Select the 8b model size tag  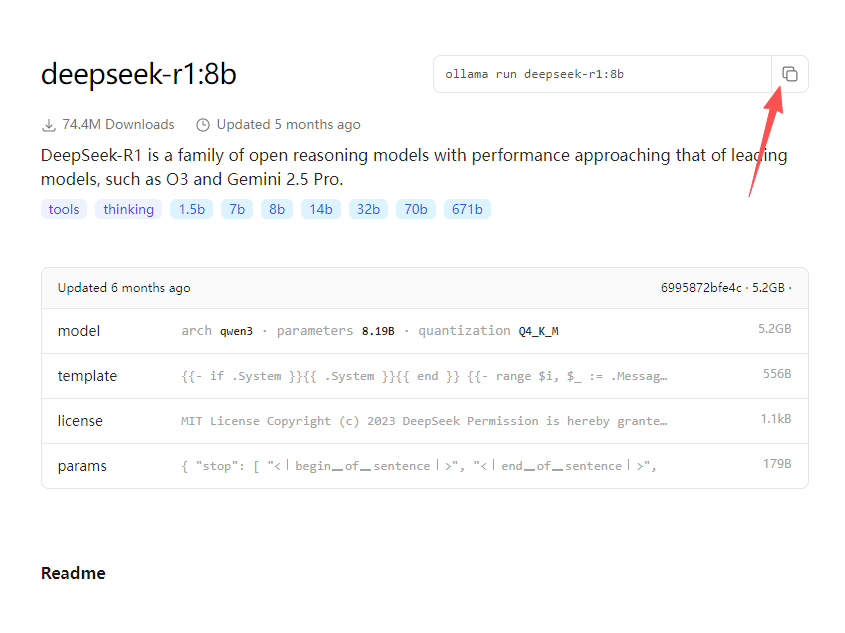tap(277, 209)
